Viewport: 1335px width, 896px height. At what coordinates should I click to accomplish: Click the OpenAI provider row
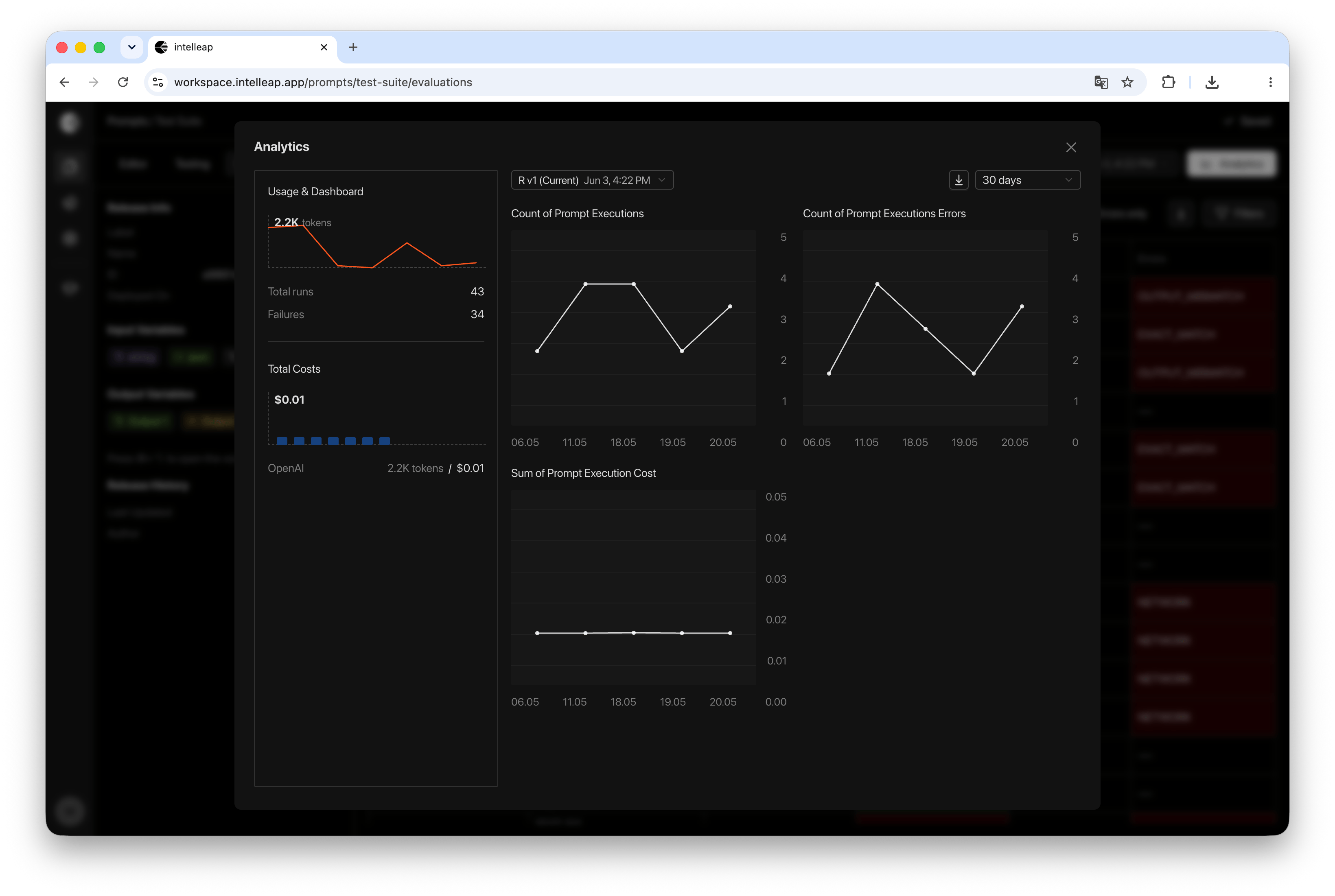tap(376, 468)
